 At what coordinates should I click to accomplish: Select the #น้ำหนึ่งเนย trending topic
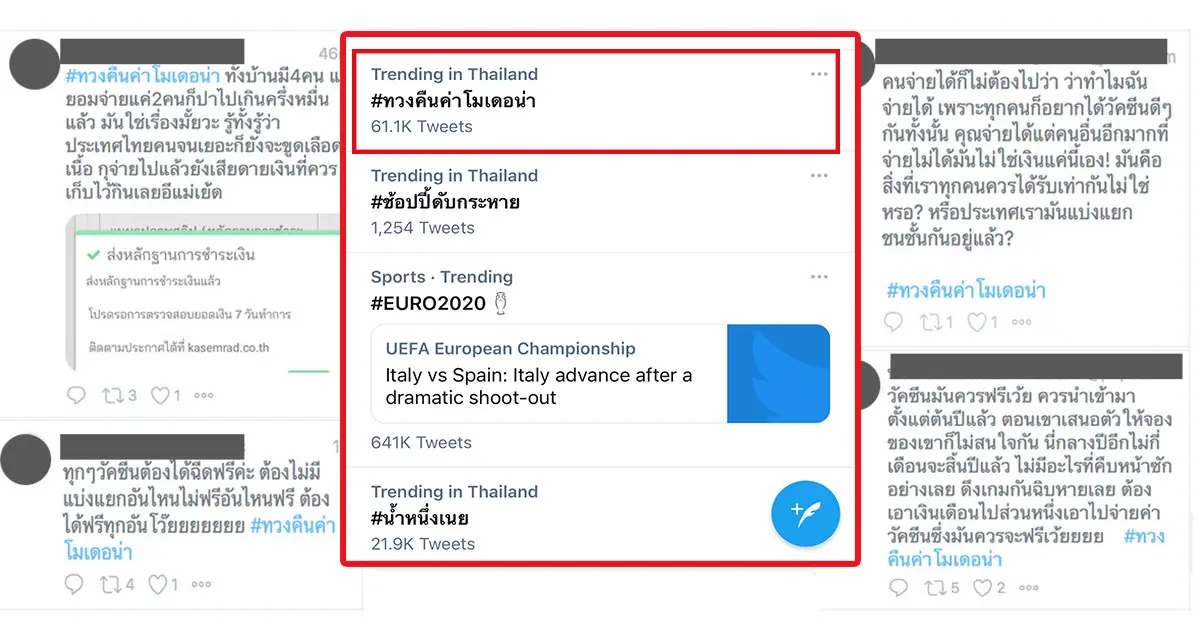420,518
